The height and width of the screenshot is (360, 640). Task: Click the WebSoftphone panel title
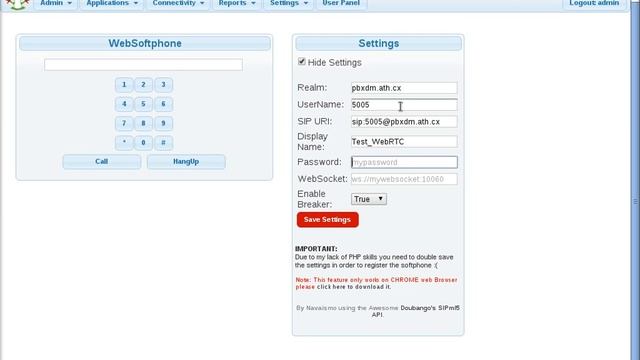tap(145, 43)
